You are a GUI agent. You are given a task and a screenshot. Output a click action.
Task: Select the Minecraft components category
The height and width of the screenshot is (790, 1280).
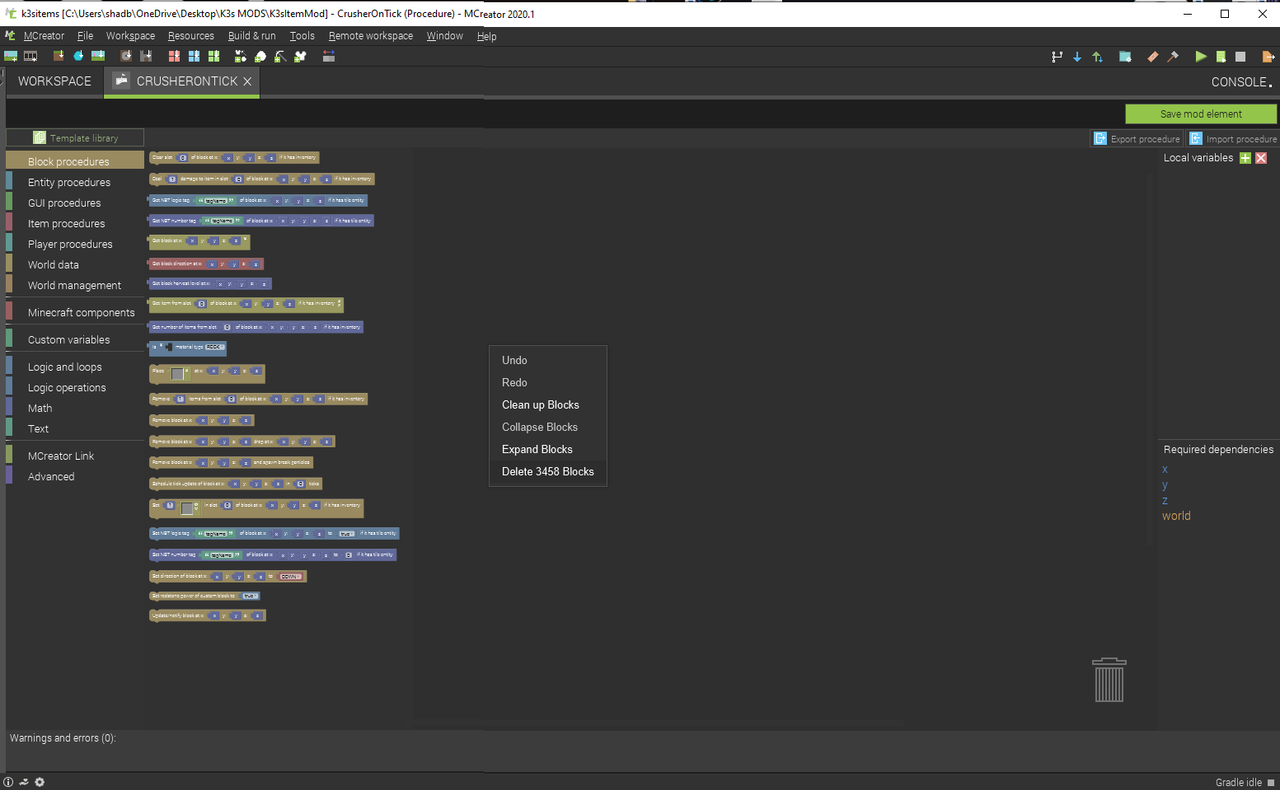tap(74, 312)
